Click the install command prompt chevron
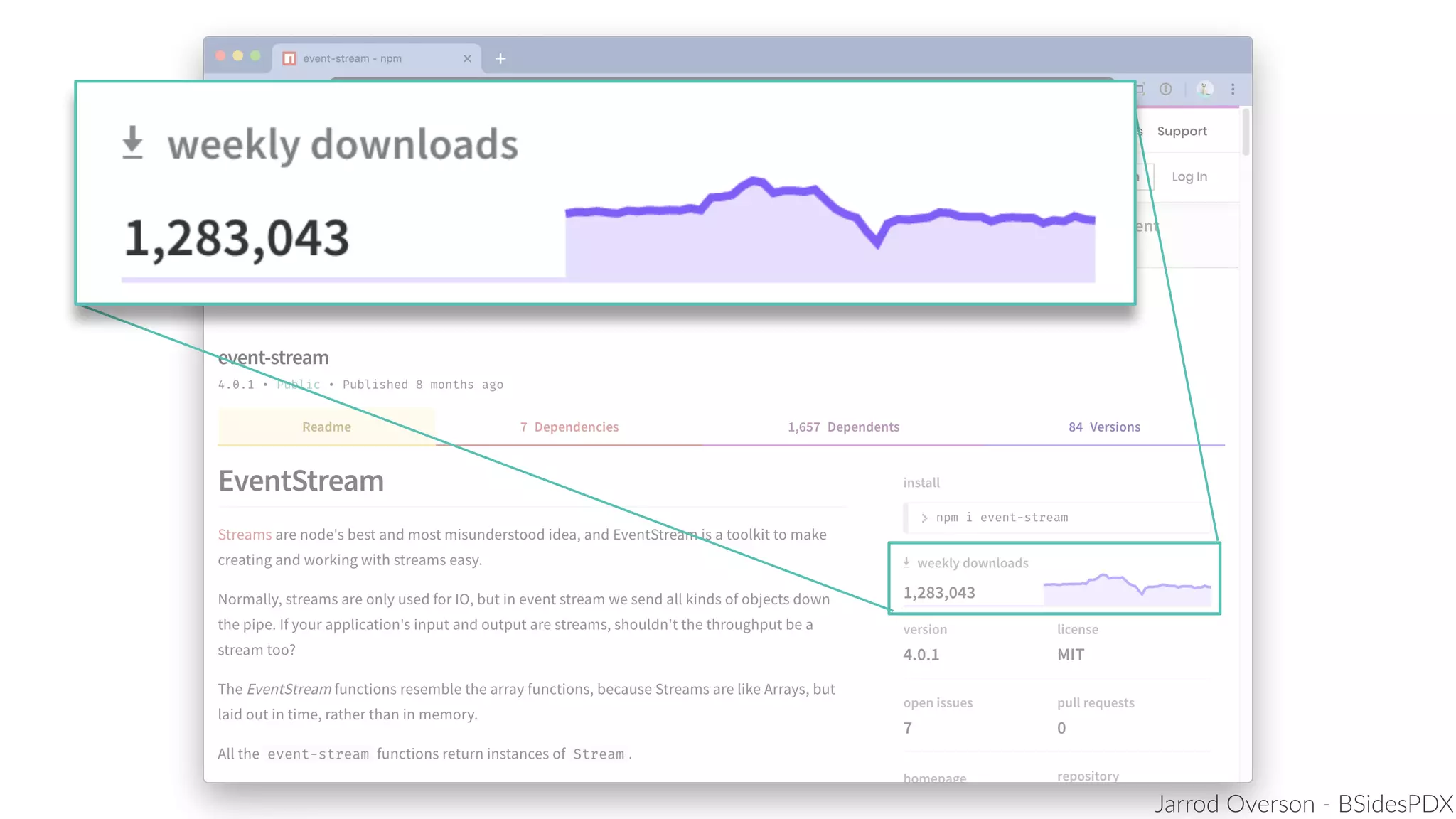 924,518
